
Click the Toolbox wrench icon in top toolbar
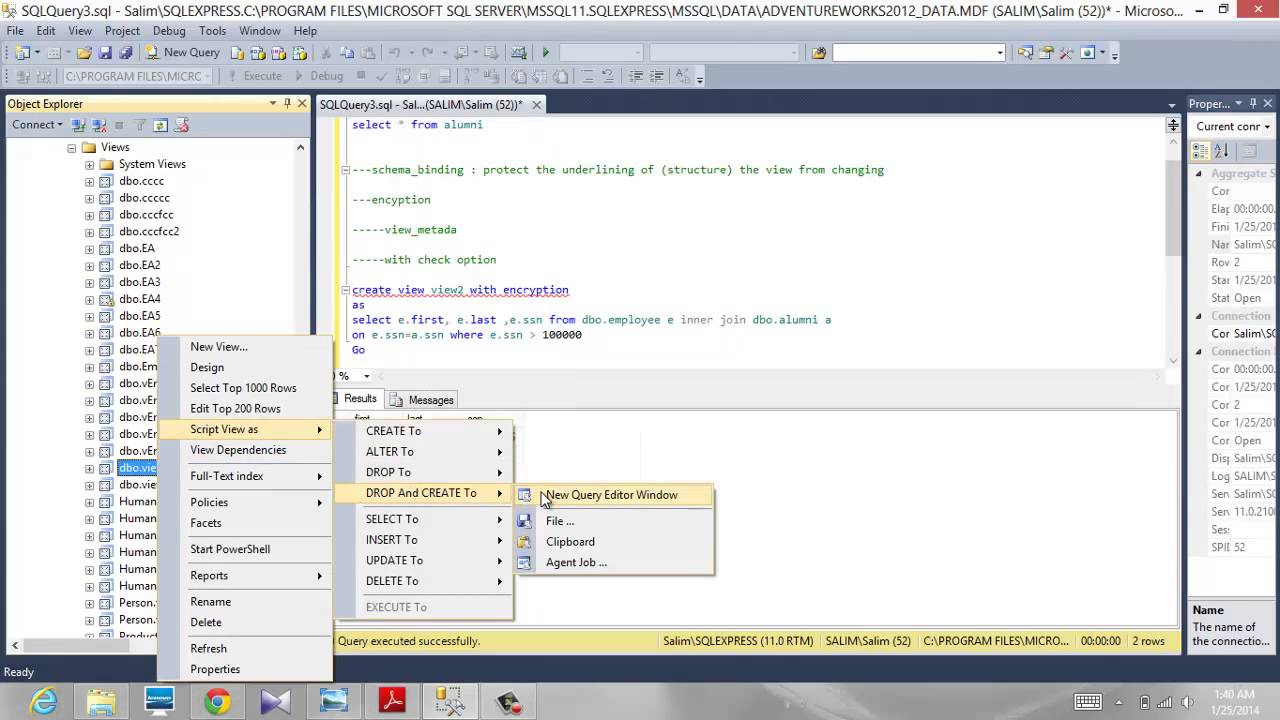tap(1066, 53)
